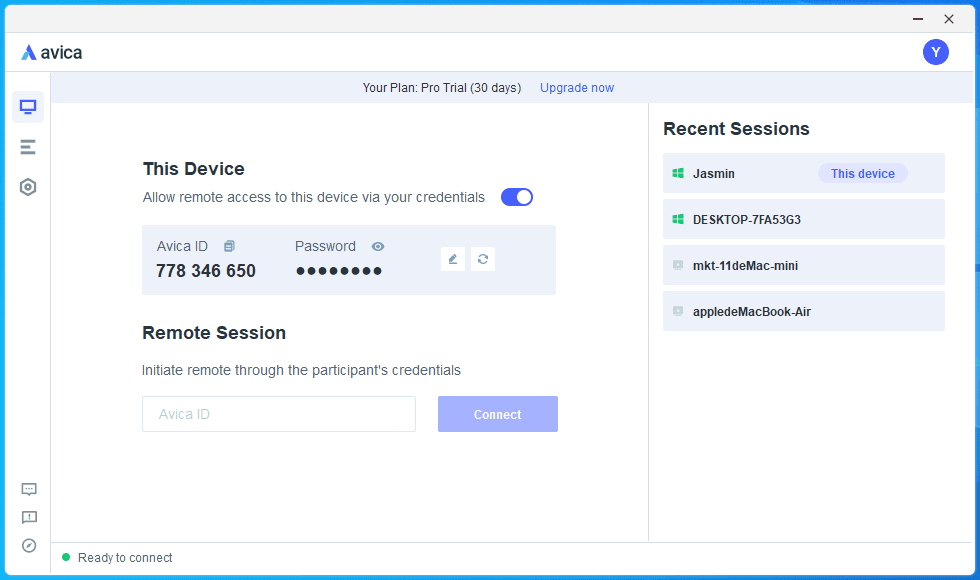Open the remote desktop sidebar tab
980x580 pixels.
(x=28, y=107)
